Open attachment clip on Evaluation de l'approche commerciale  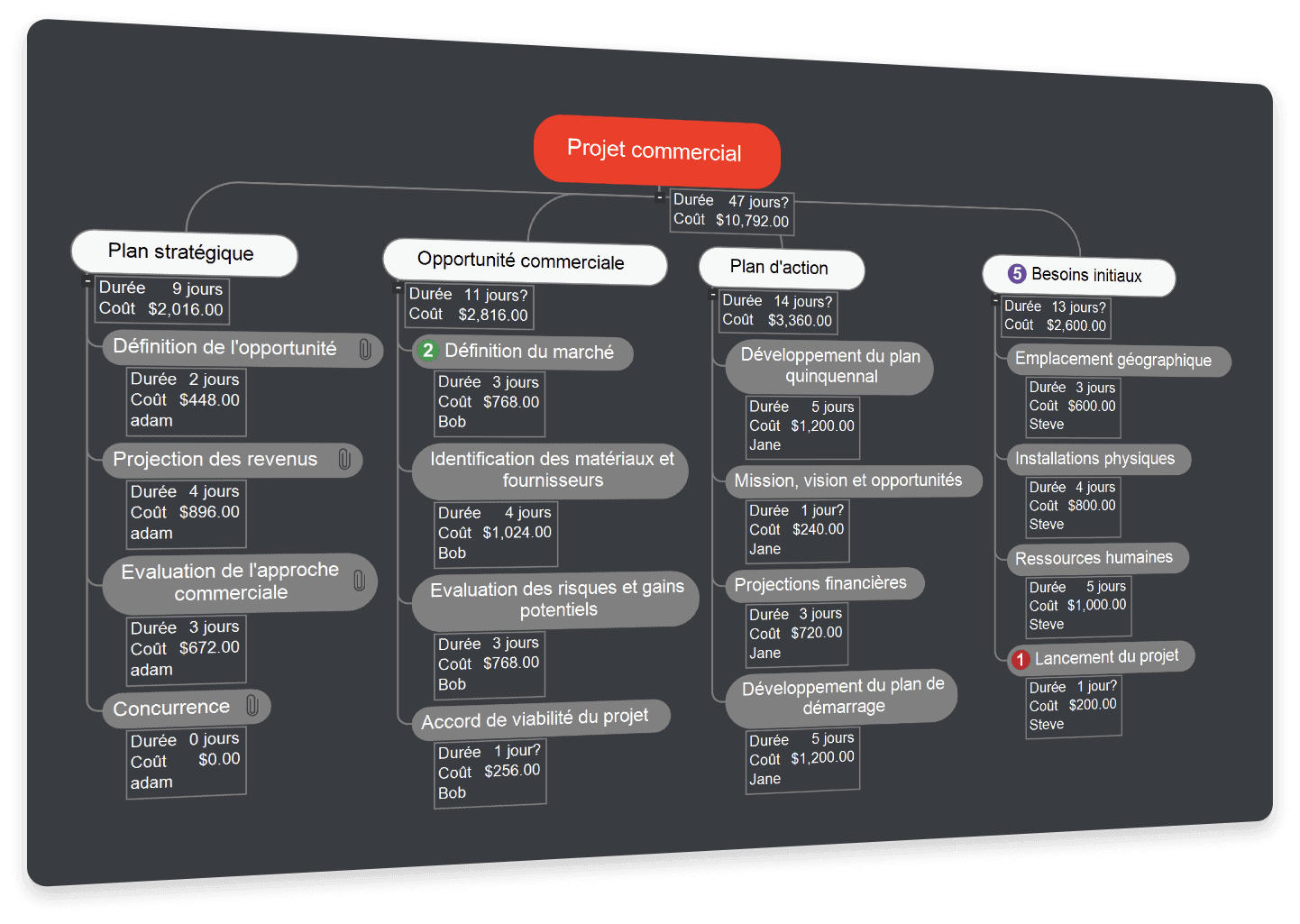pos(359,580)
